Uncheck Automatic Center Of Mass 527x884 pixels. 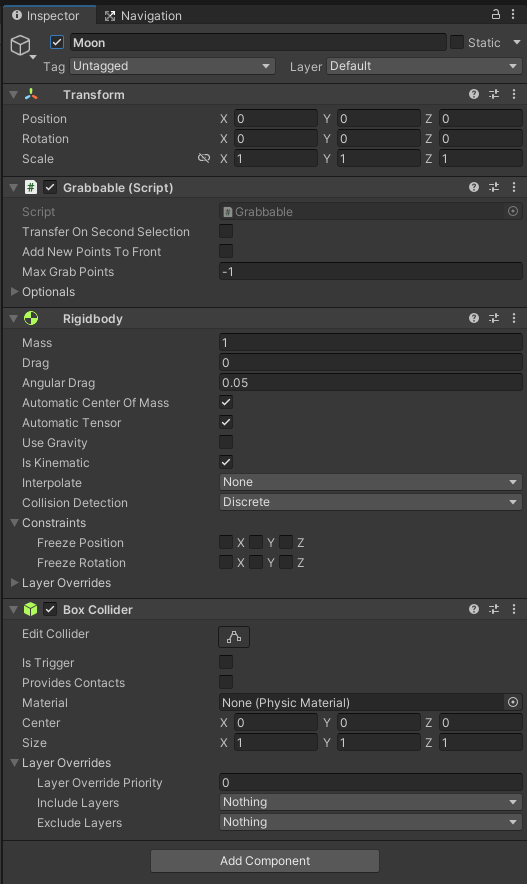[x=226, y=402]
